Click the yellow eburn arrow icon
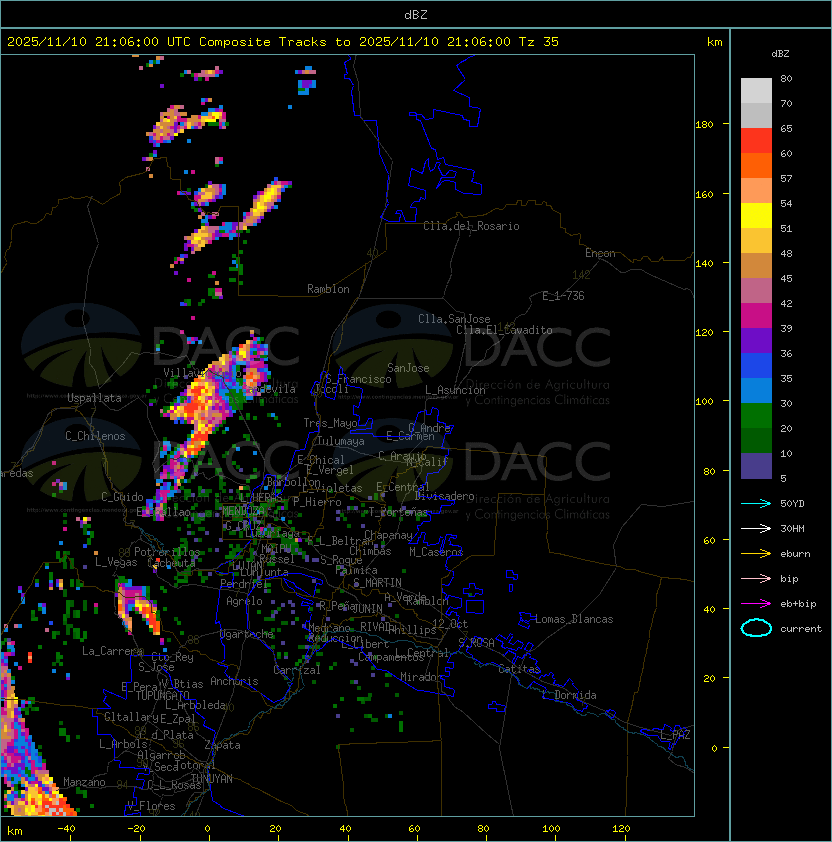832x842 pixels. click(x=756, y=554)
